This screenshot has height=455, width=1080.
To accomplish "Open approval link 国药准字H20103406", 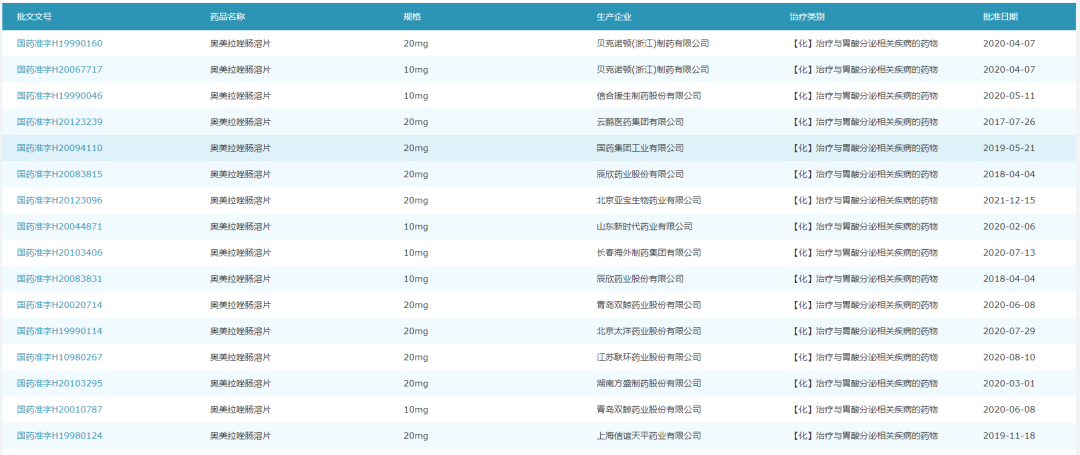I will click(x=60, y=253).
